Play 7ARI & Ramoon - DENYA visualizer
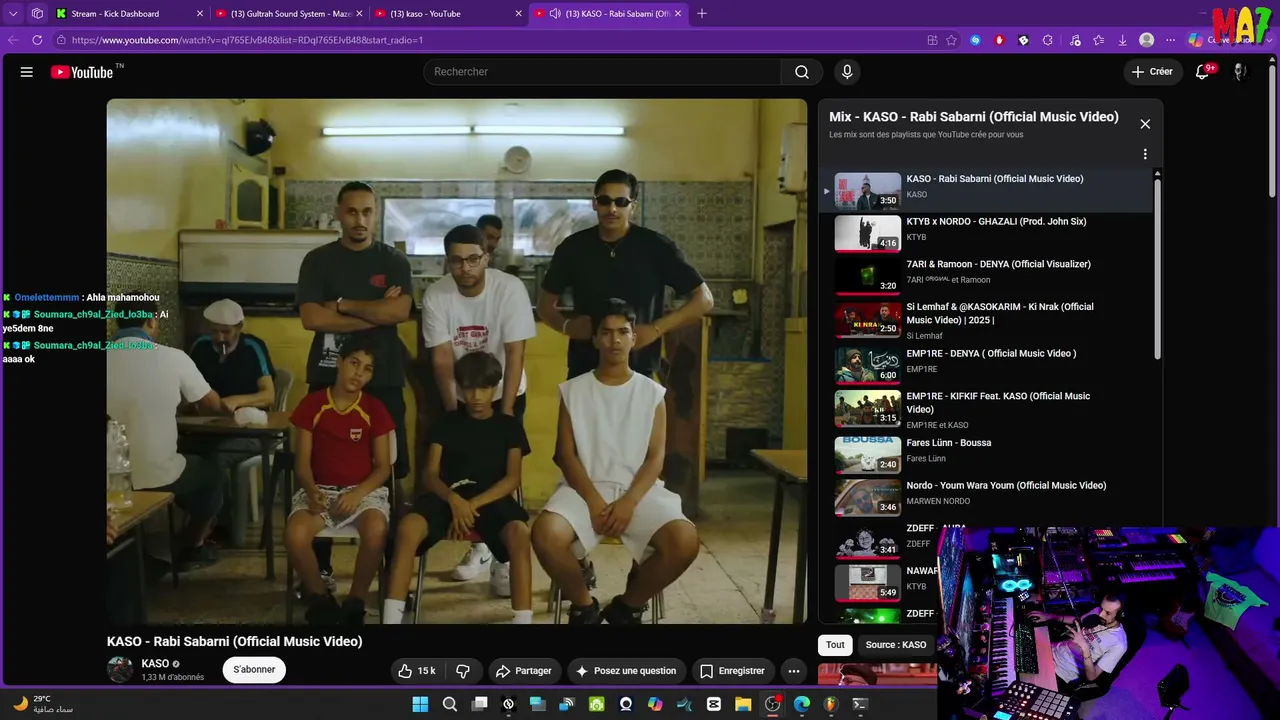 point(985,276)
